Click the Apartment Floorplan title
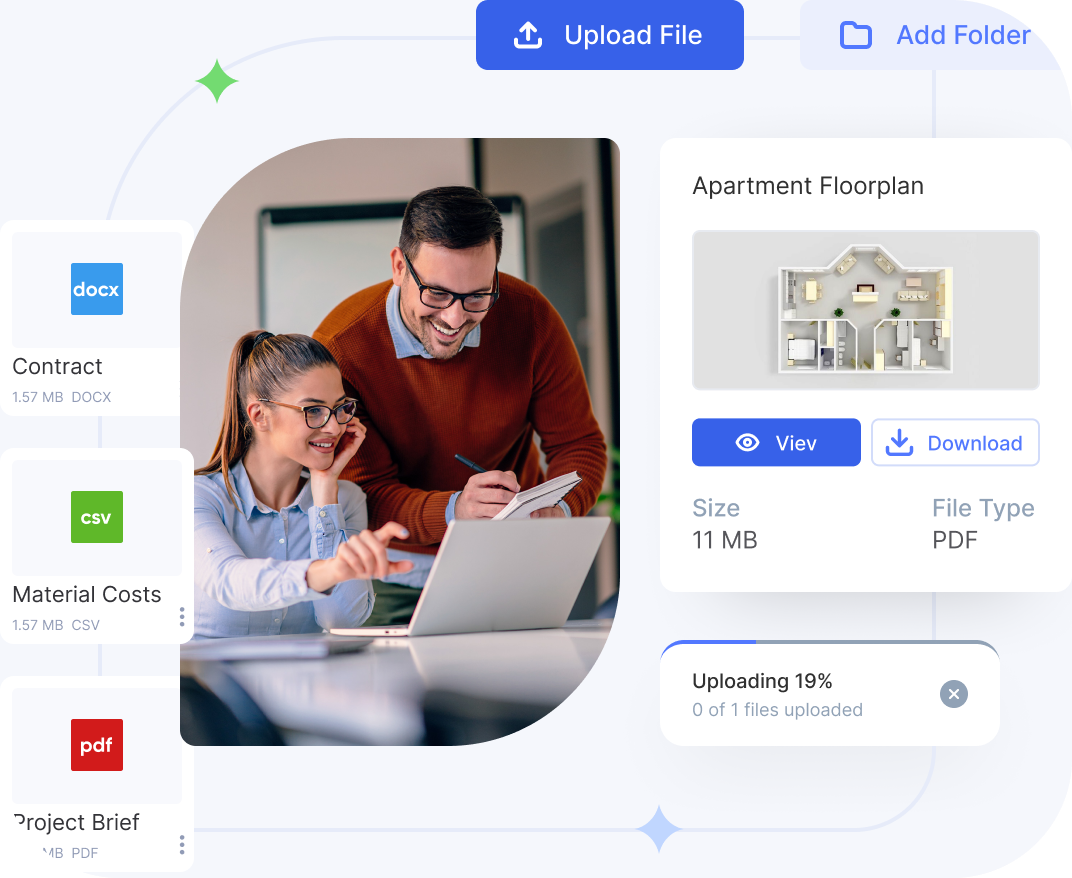This screenshot has height=878, width=1072. point(807,186)
